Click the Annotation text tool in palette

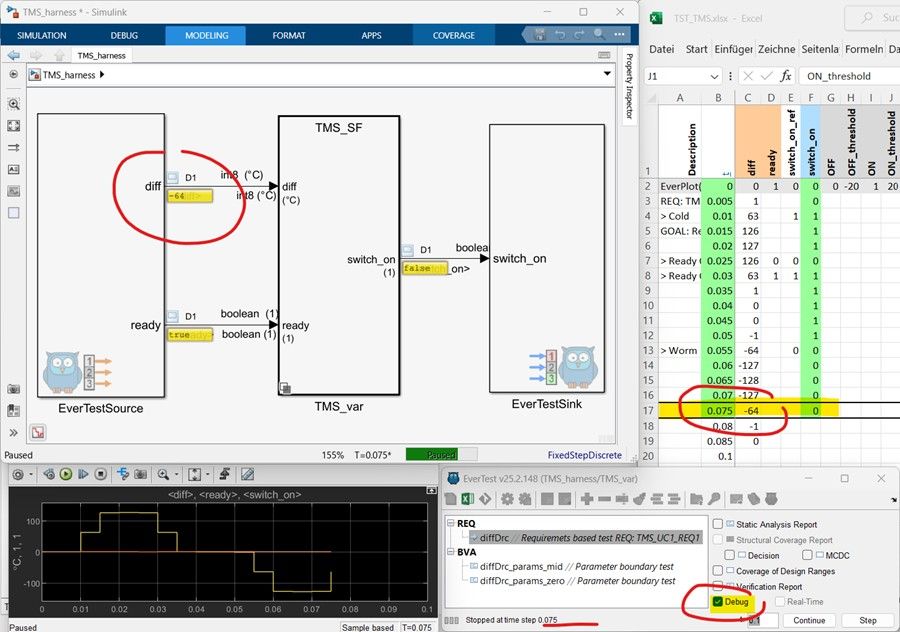pos(14,169)
